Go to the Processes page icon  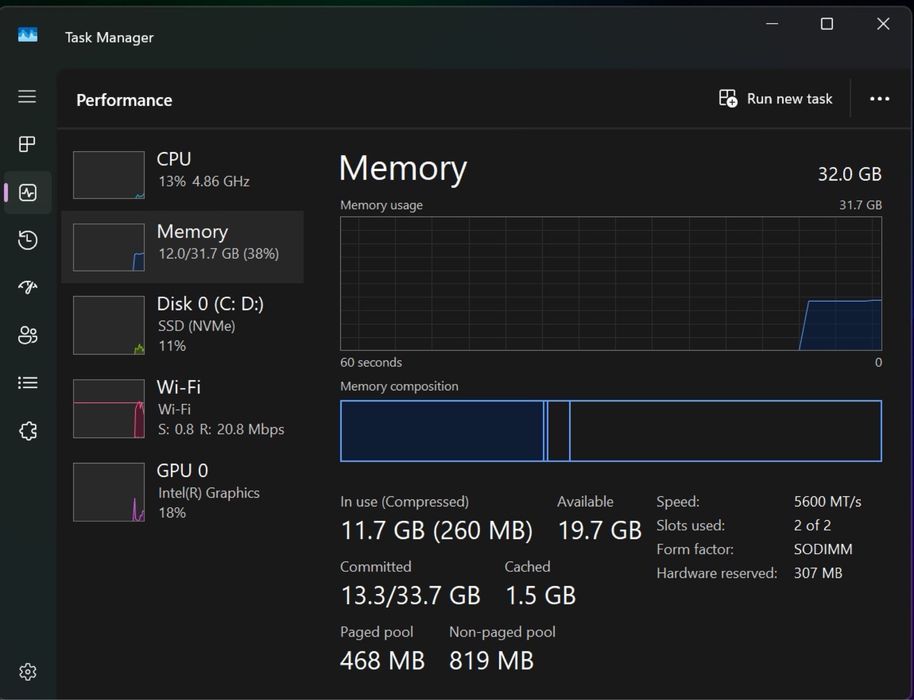point(27,144)
